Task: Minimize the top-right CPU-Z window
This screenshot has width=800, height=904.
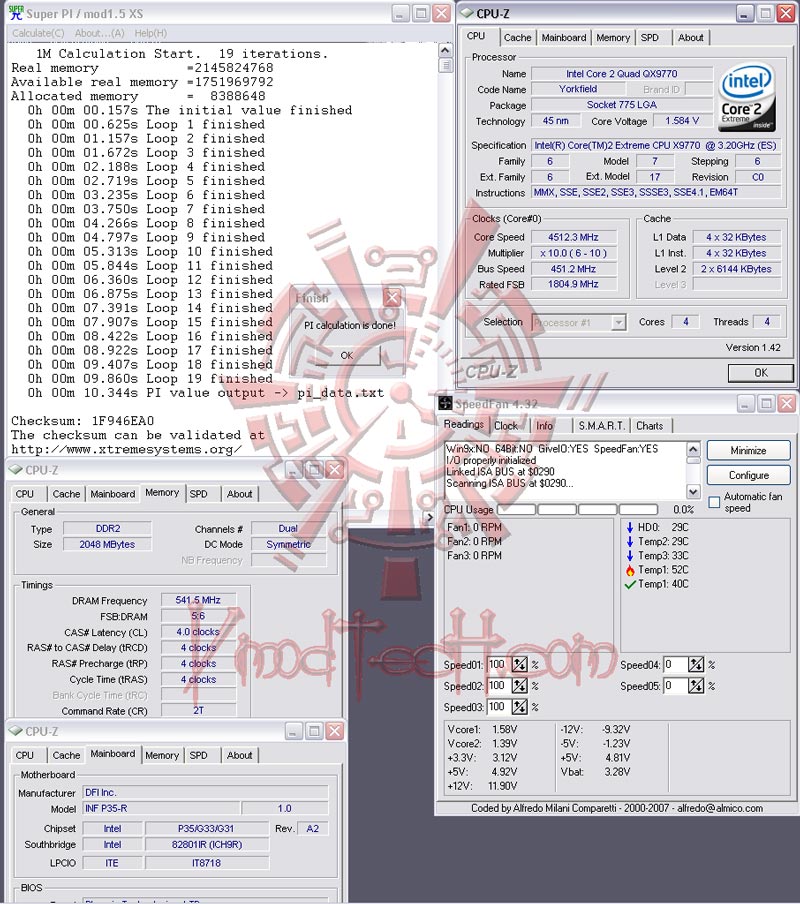Action: [x=745, y=13]
